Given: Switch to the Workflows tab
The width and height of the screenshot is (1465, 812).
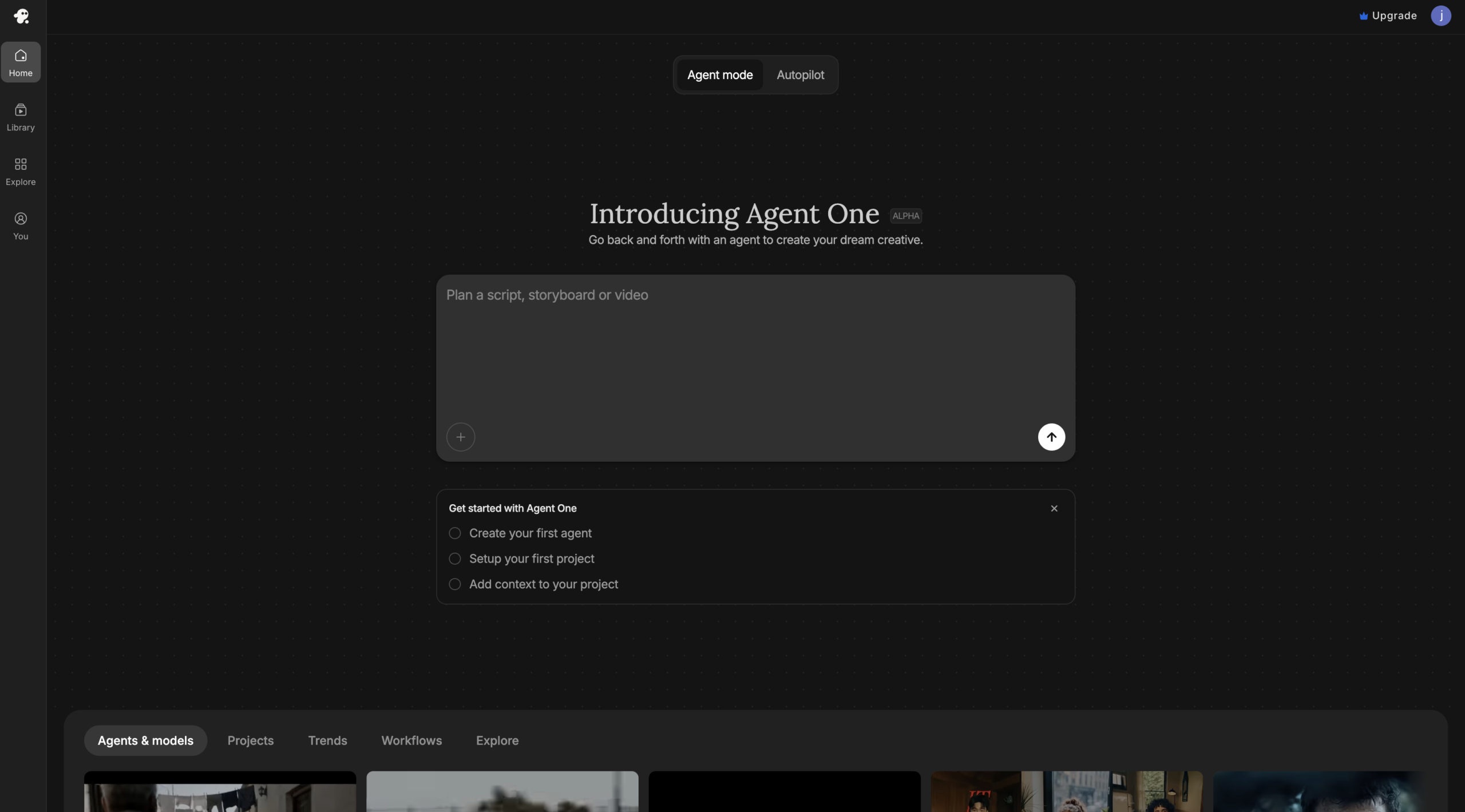Looking at the screenshot, I should (411, 740).
